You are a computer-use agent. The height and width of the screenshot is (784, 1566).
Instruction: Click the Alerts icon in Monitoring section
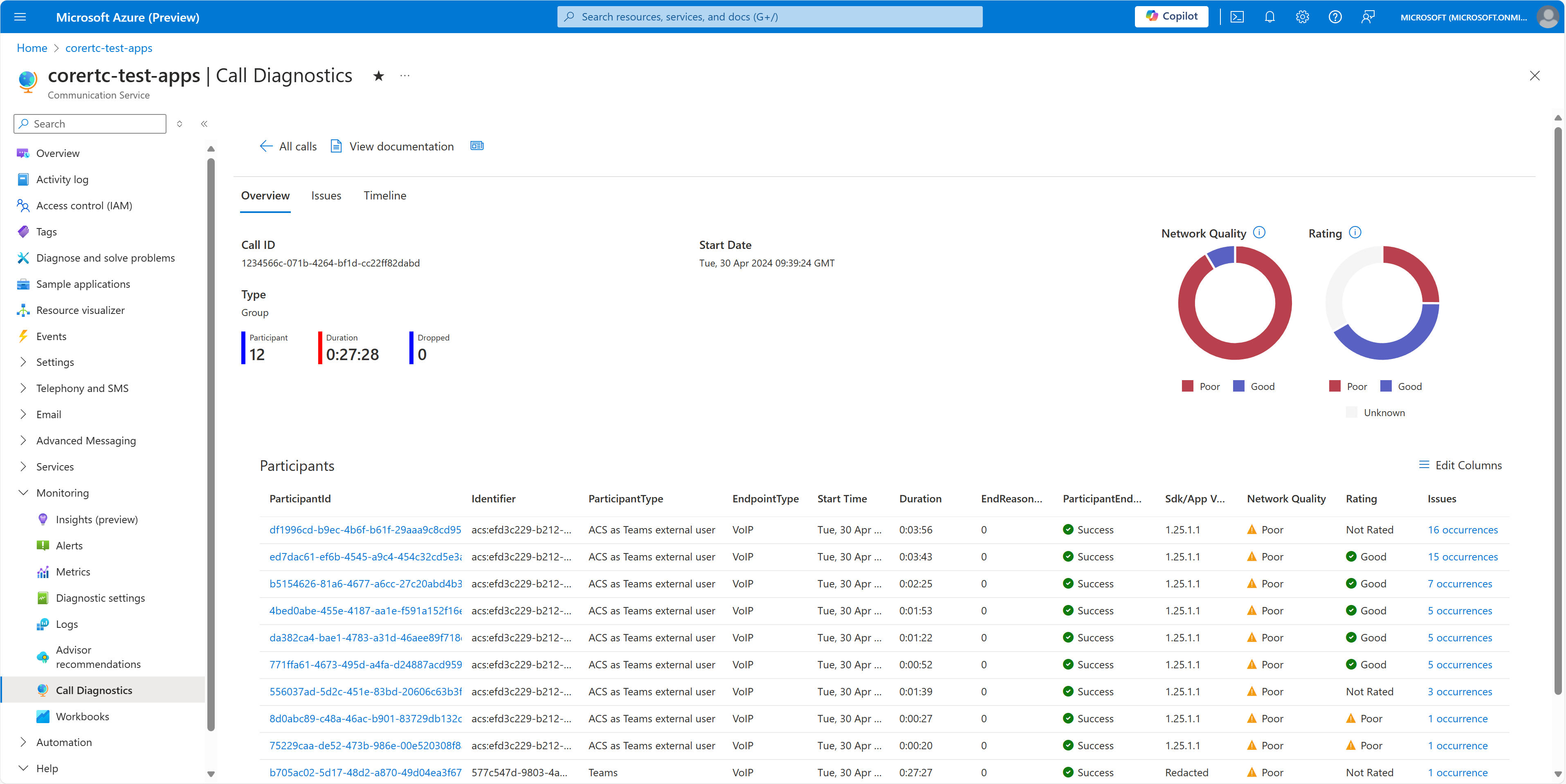tap(42, 545)
